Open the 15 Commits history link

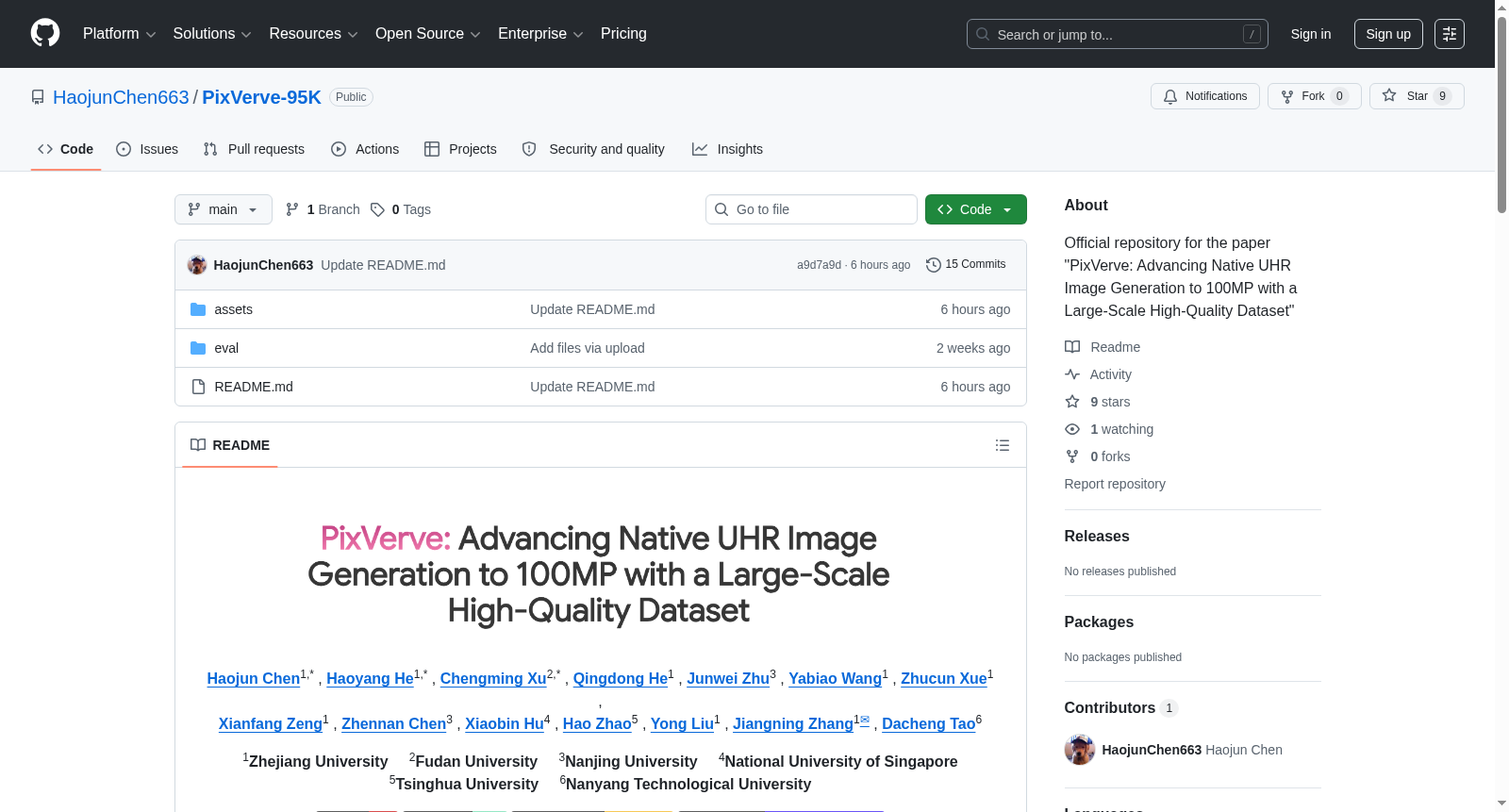point(966,265)
